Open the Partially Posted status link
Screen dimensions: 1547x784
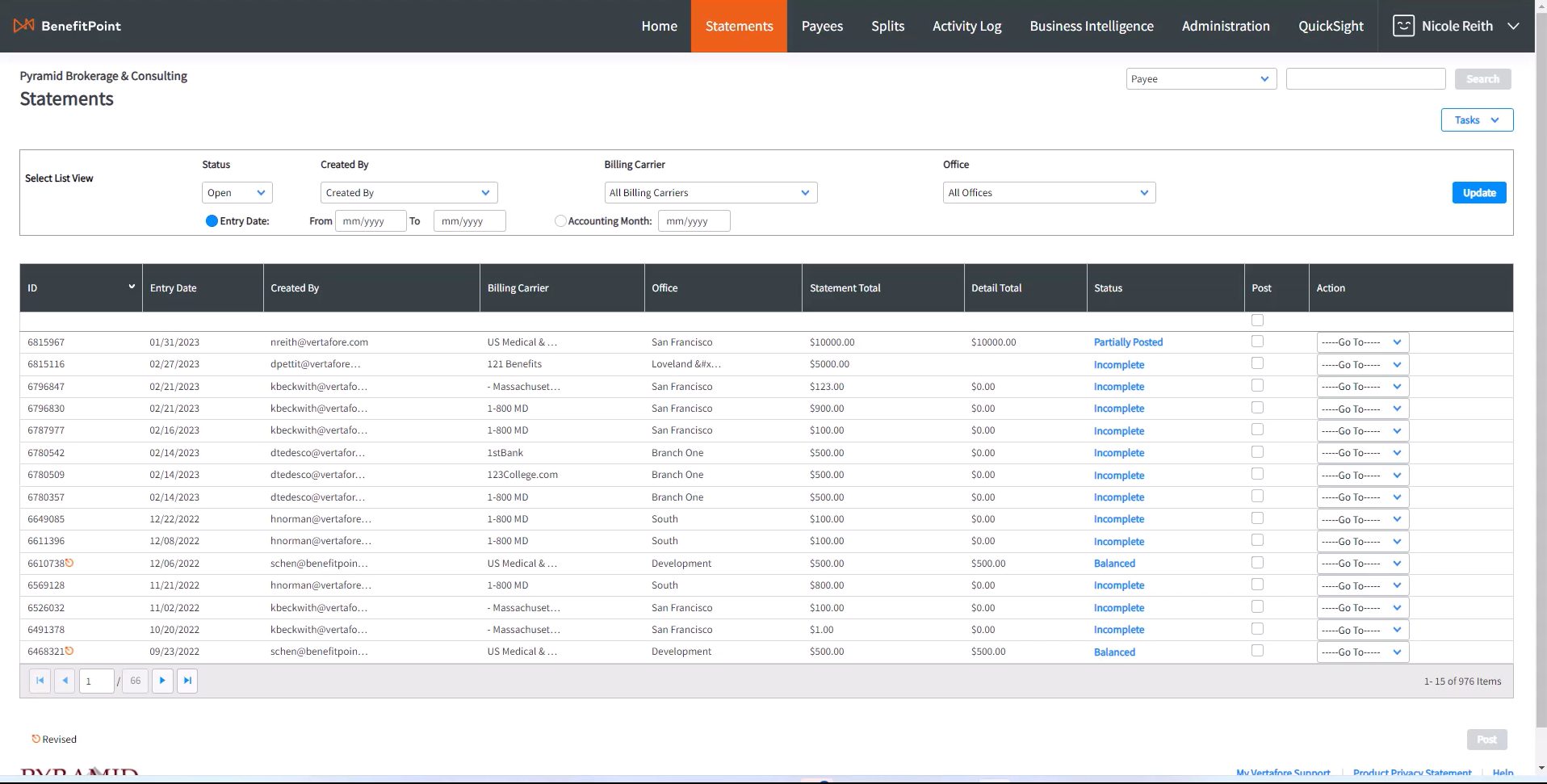pyautogui.click(x=1128, y=342)
